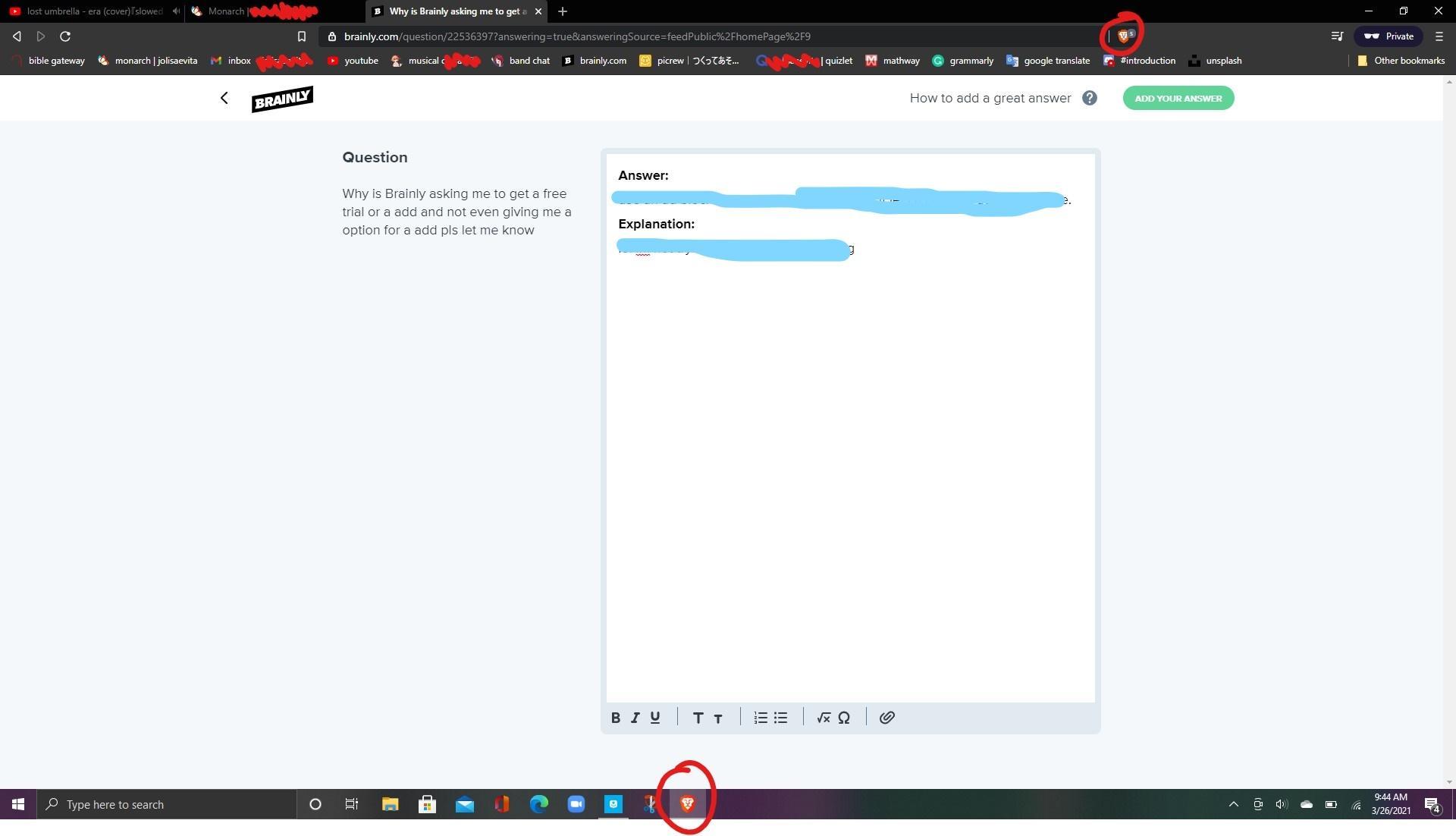
Task: Attach a file with paperclip icon
Action: click(886, 718)
